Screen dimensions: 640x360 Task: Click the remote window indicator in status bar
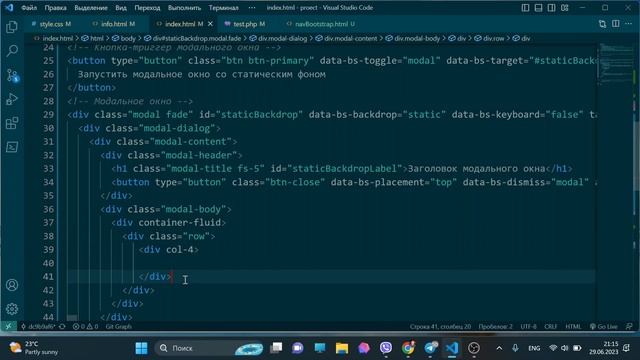coord(8,327)
